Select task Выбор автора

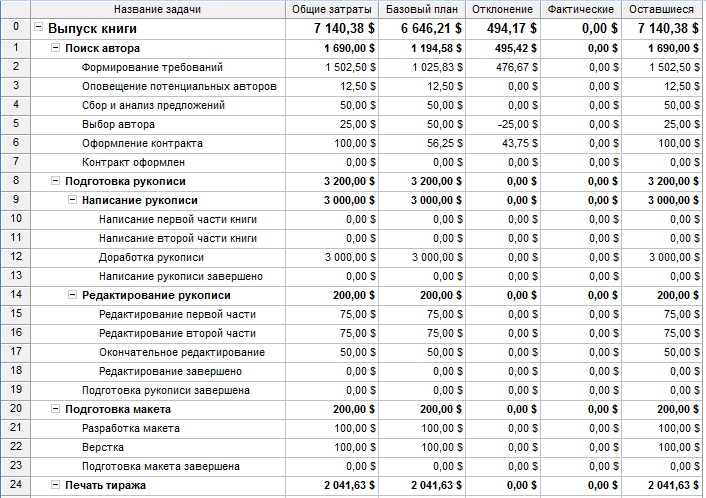(118, 124)
